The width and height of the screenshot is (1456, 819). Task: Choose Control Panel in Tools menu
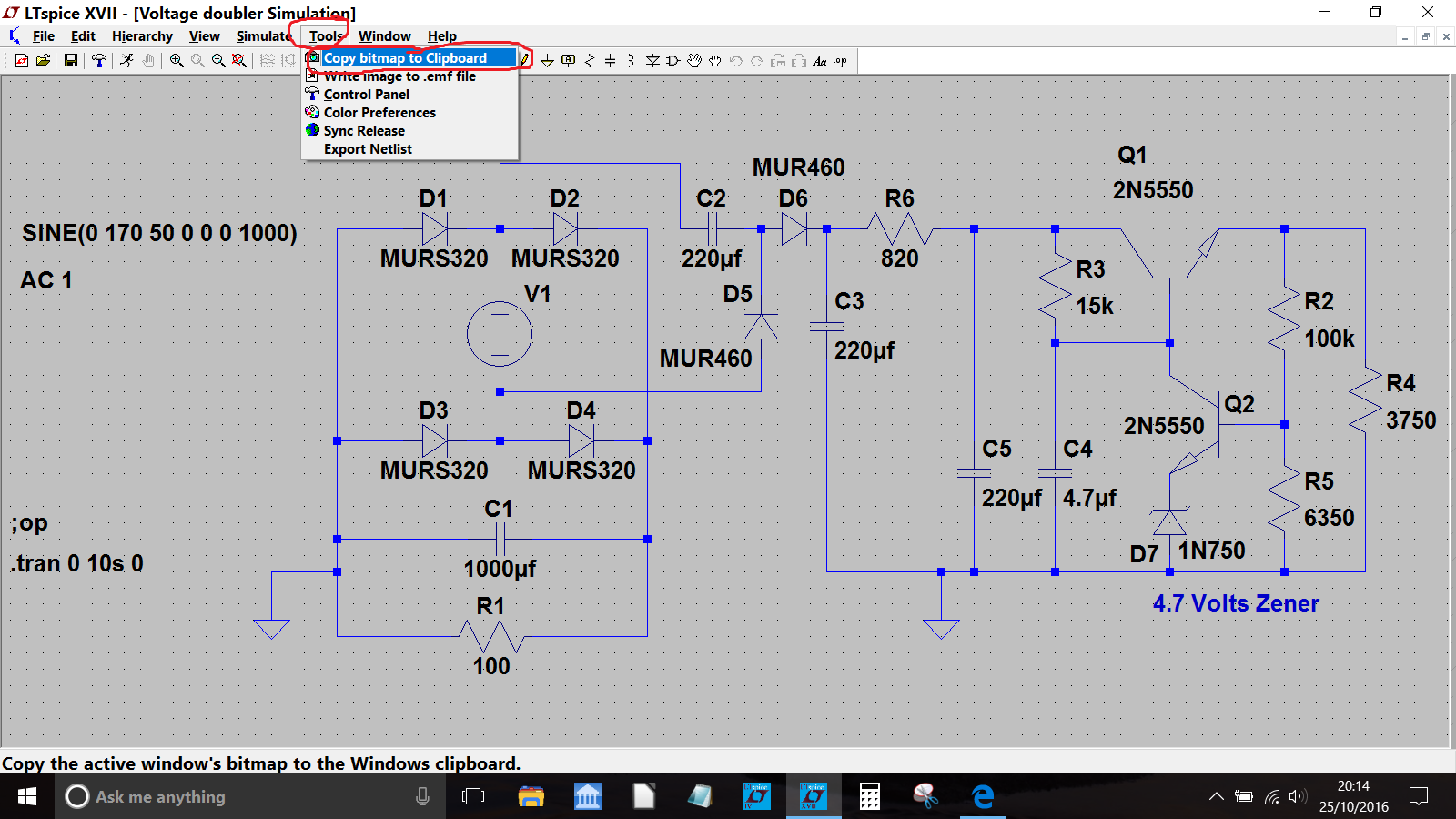410,95
